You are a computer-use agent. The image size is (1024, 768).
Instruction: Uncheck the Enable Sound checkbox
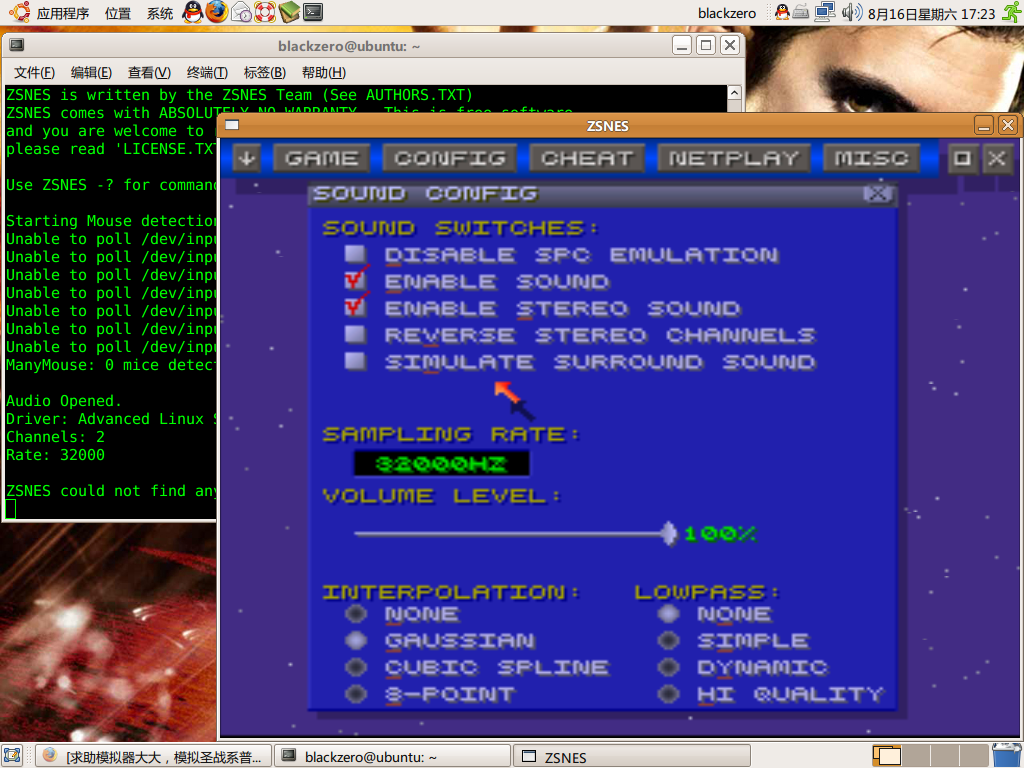(x=355, y=281)
